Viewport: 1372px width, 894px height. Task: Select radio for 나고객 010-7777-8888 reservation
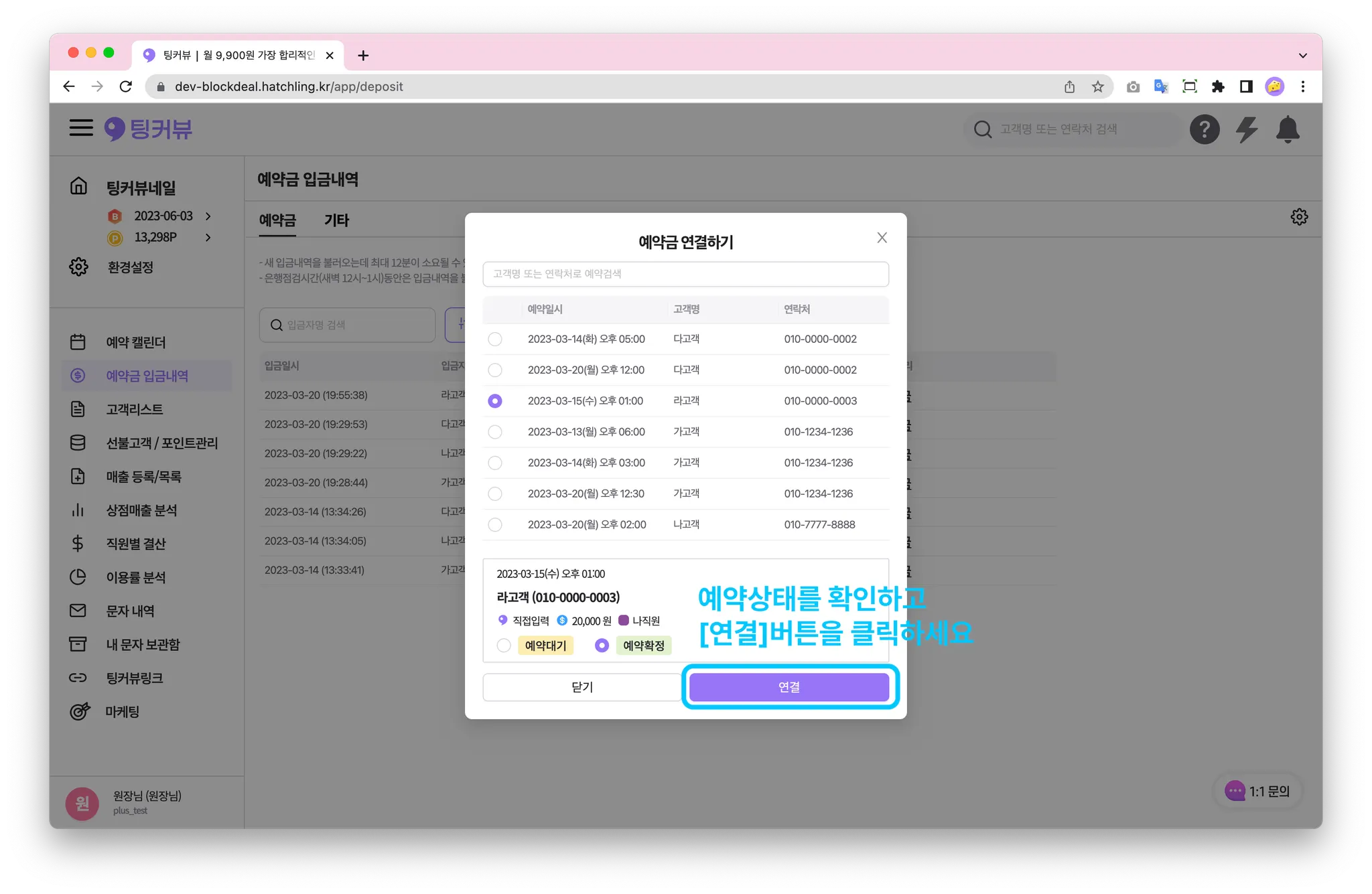coord(495,524)
